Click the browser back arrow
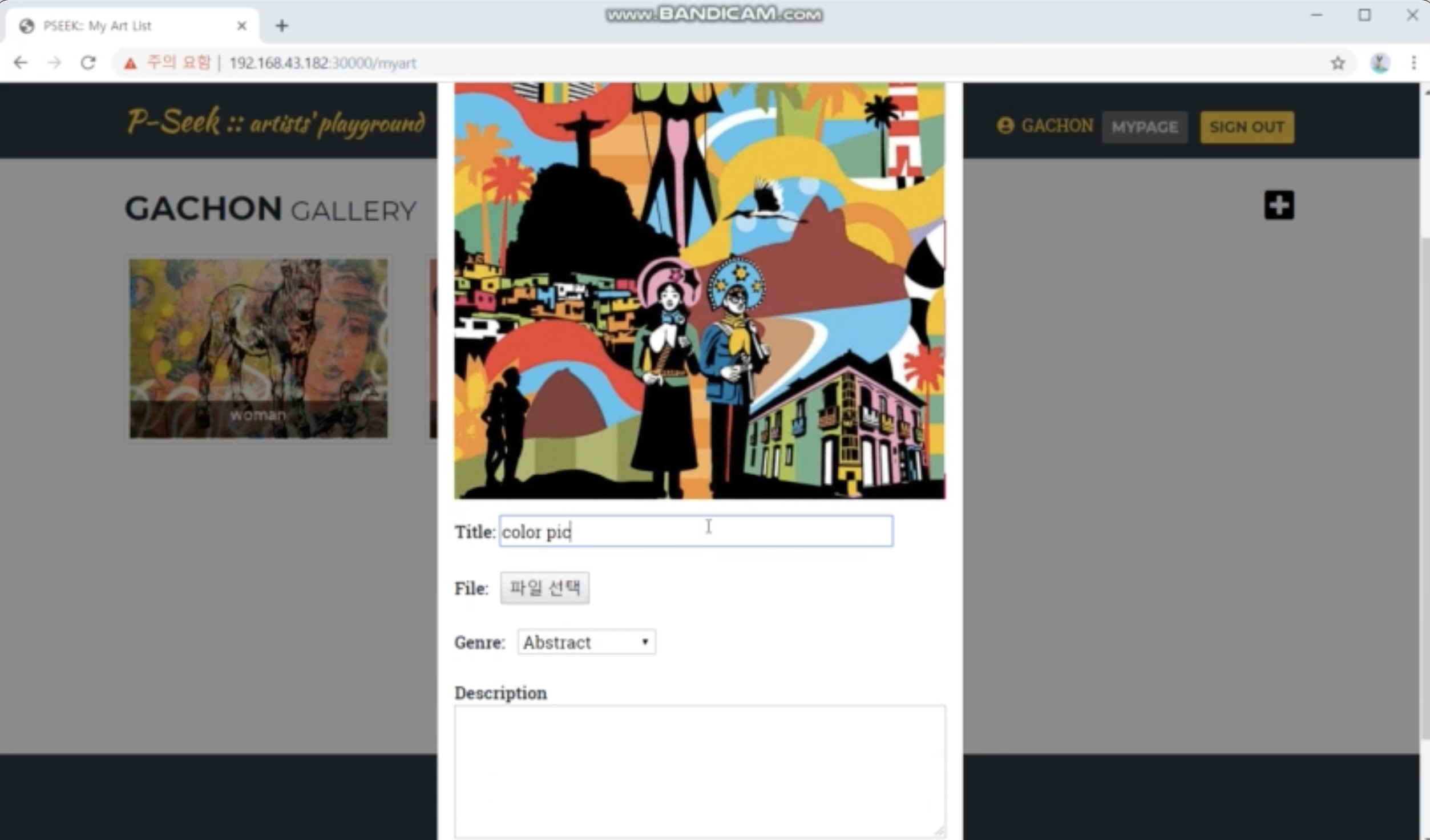This screenshot has height=840, width=1430. (x=21, y=62)
